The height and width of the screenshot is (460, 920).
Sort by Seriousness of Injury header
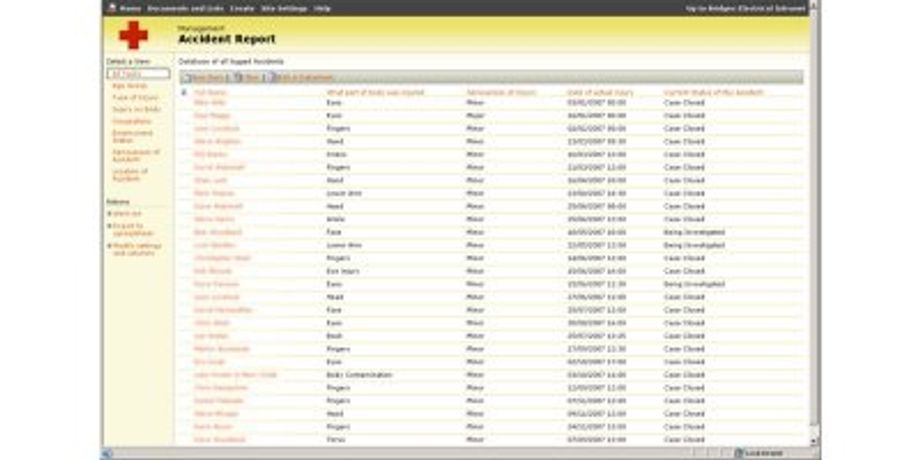501,93
